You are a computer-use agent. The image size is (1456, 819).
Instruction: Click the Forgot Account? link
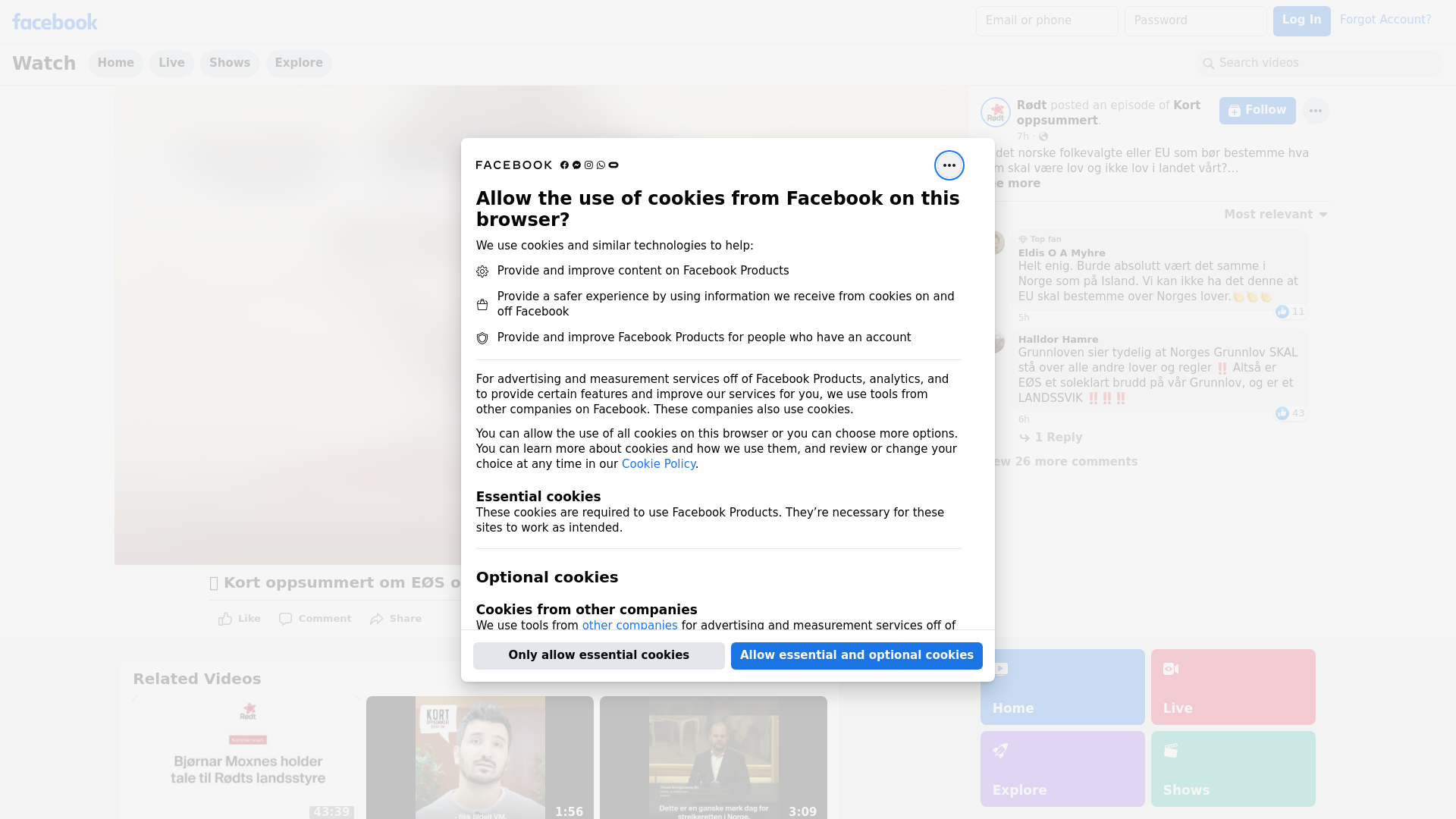click(x=1385, y=20)
